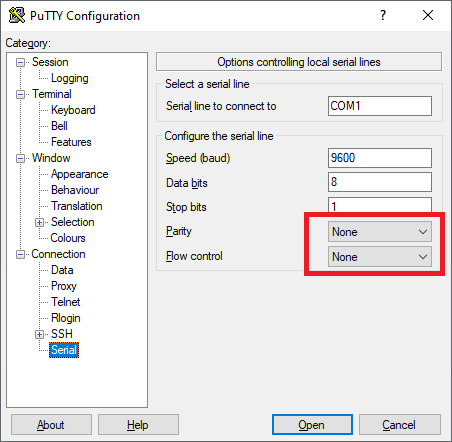The height and width of the screenshot is (442, 452).
Task: Expand the Selection tree node
Action: tap(39, 222)
